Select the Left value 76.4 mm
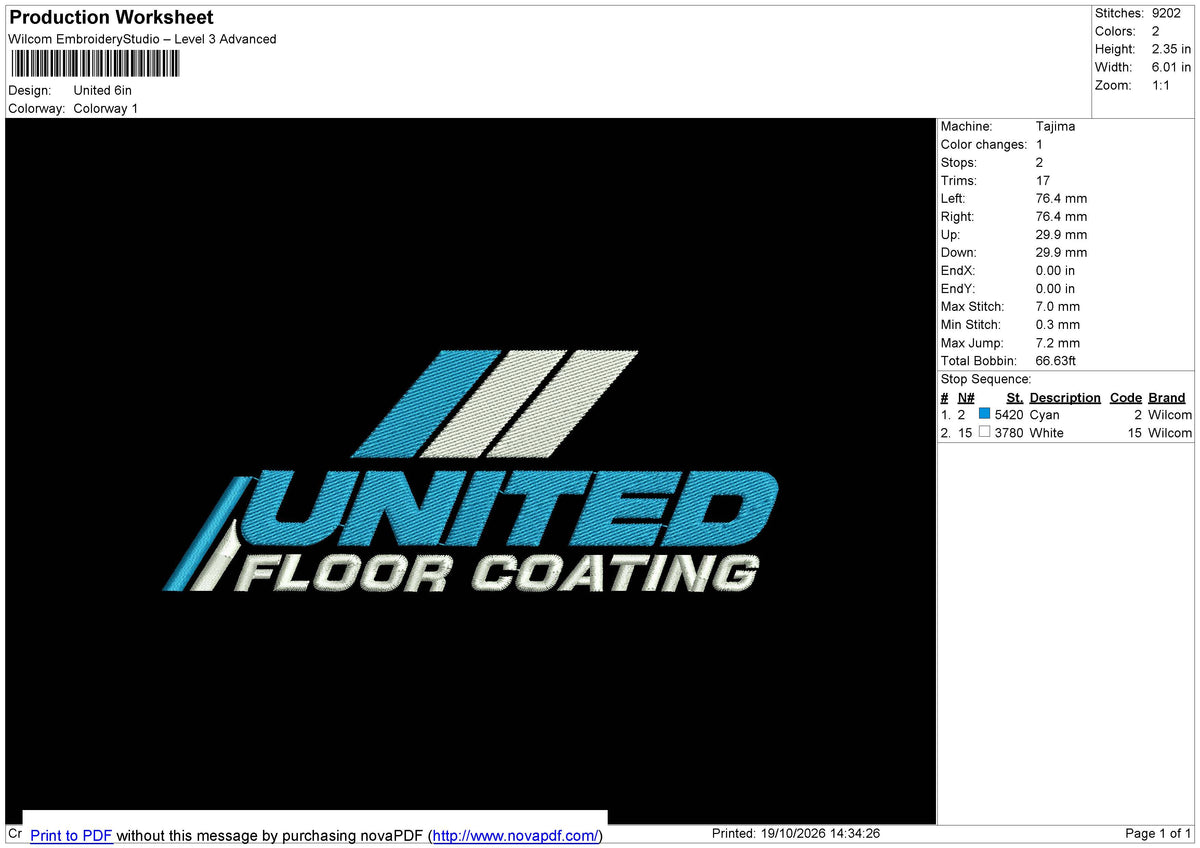Image resolution: width=1200 pixels, height=848 pixels. point(1061,198)
